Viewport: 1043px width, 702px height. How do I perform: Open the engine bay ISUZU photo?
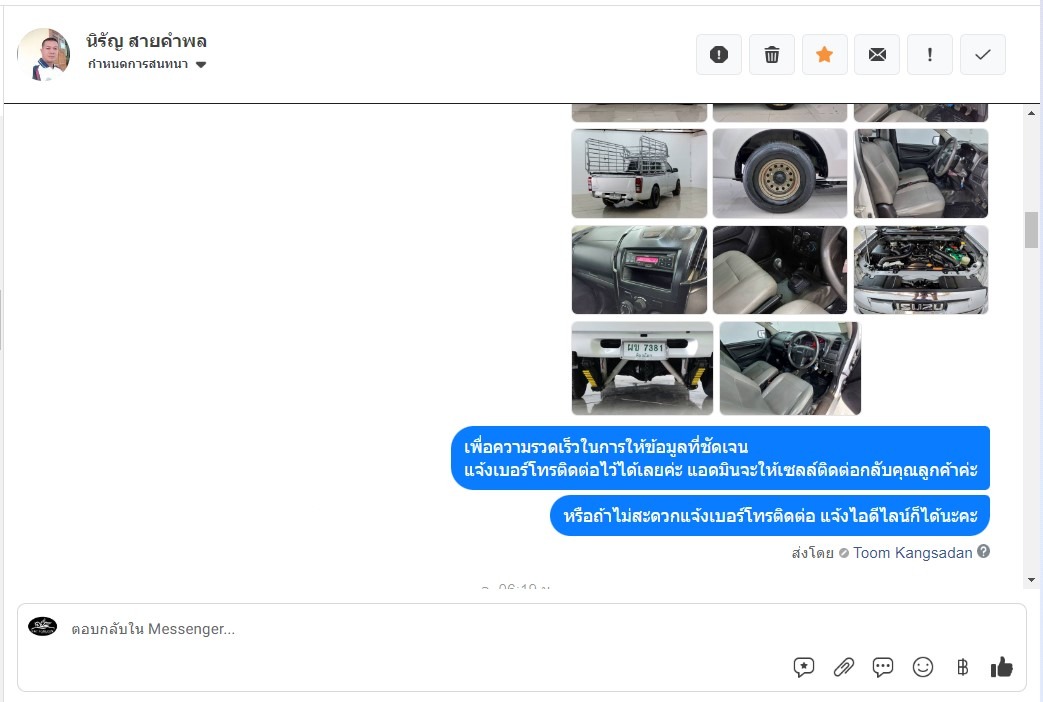coord(921,269)
